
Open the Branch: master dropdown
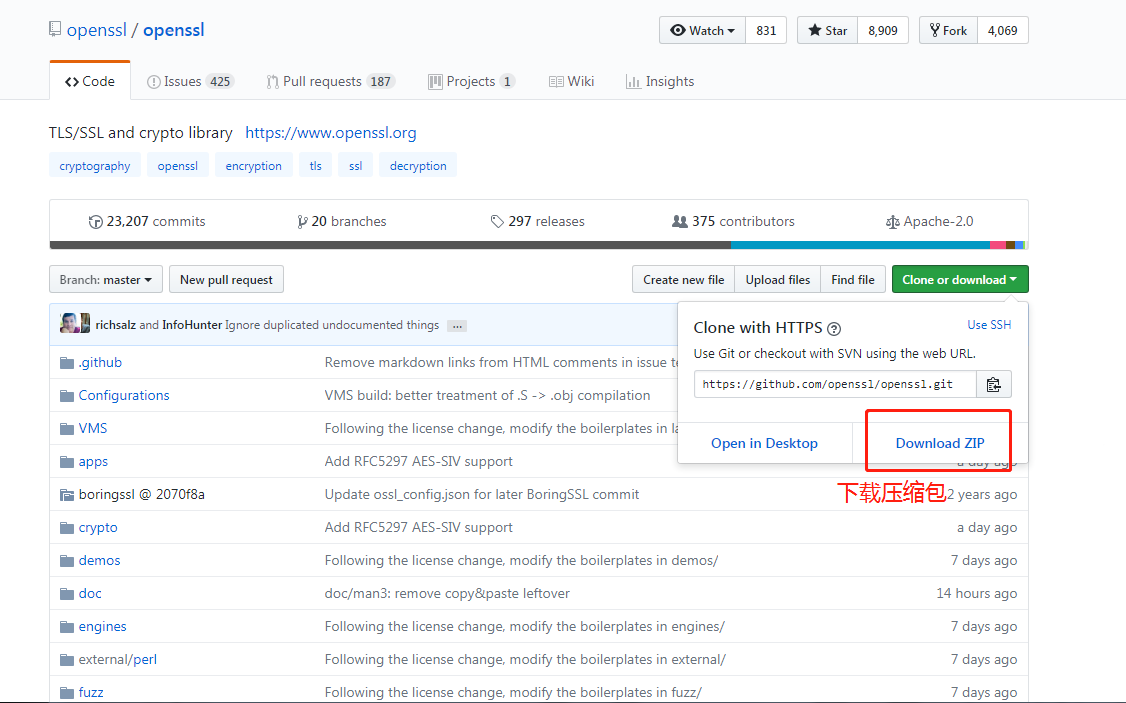[106, 279]
